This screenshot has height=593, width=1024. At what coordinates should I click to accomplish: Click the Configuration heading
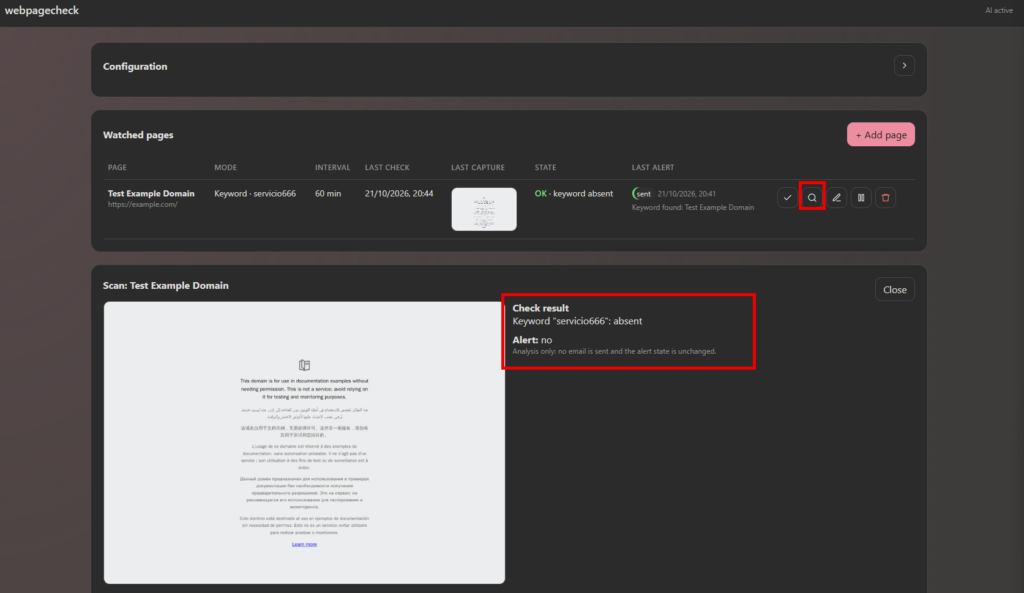click(x=135, y=67)
